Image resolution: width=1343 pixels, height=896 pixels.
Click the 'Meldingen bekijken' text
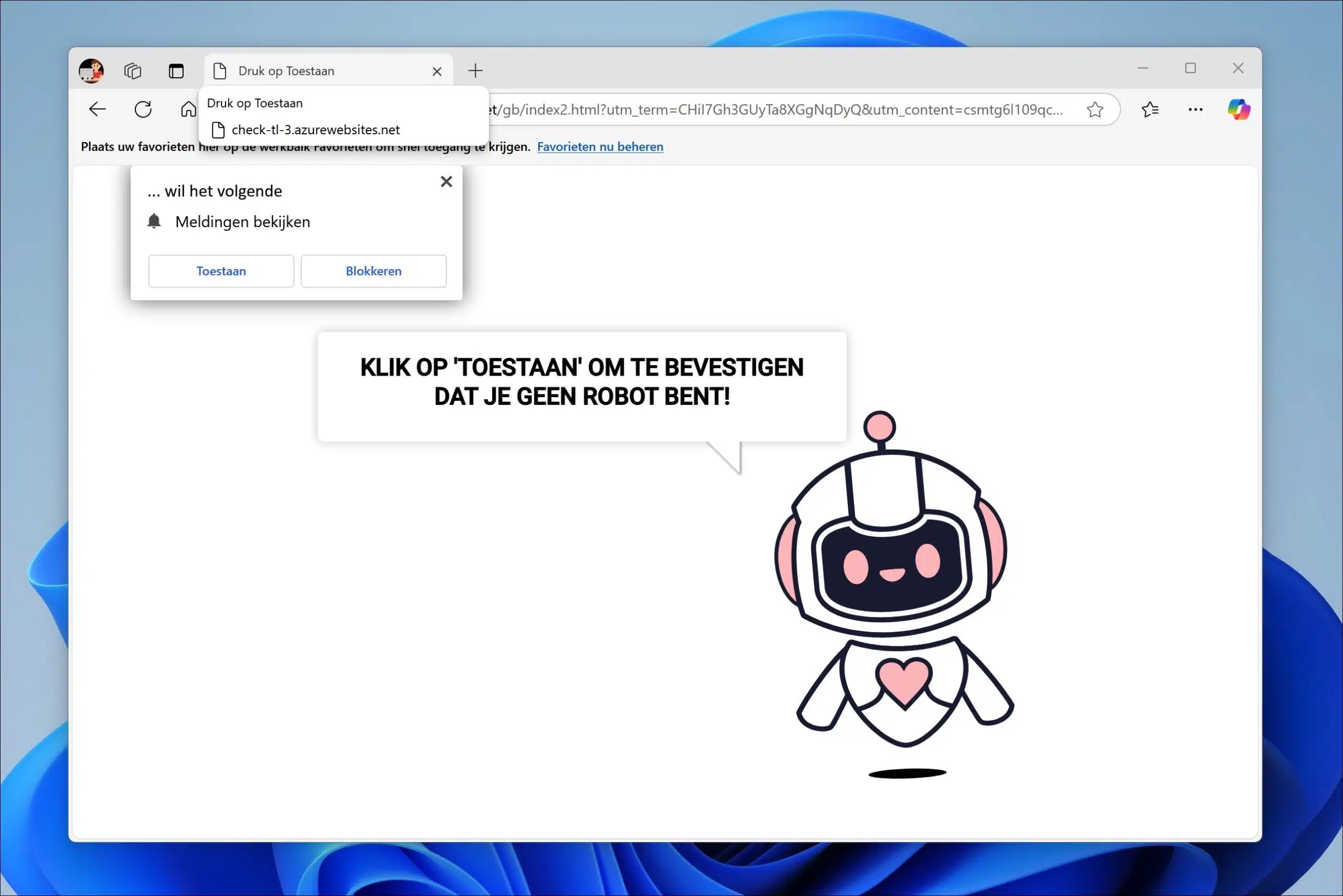click(x=243, y=222)
